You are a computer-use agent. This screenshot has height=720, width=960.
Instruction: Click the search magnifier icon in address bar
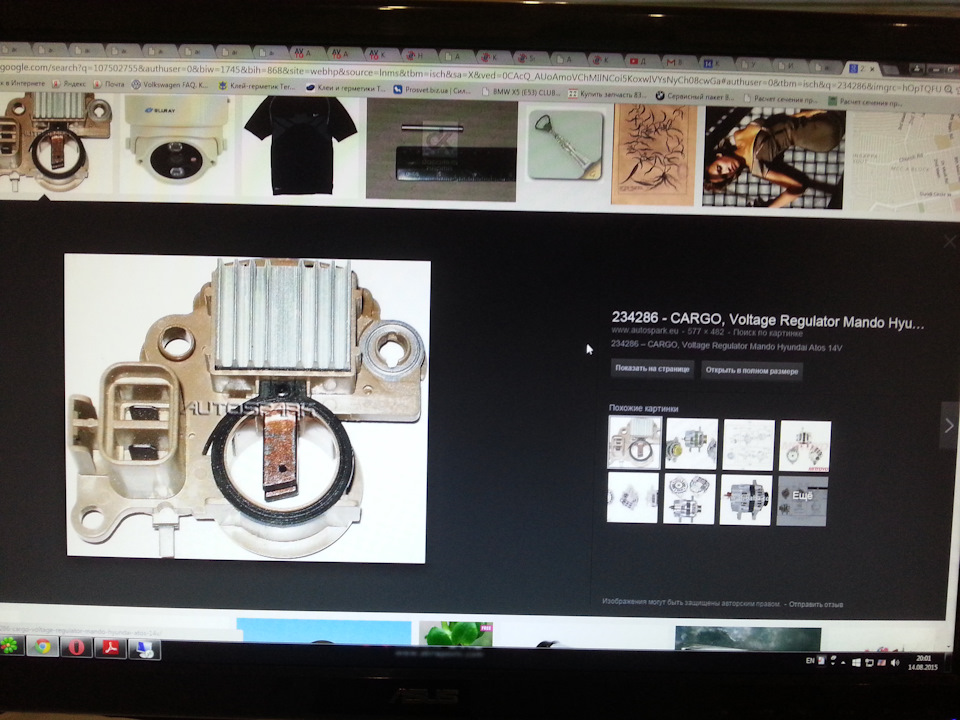point(947,89)
